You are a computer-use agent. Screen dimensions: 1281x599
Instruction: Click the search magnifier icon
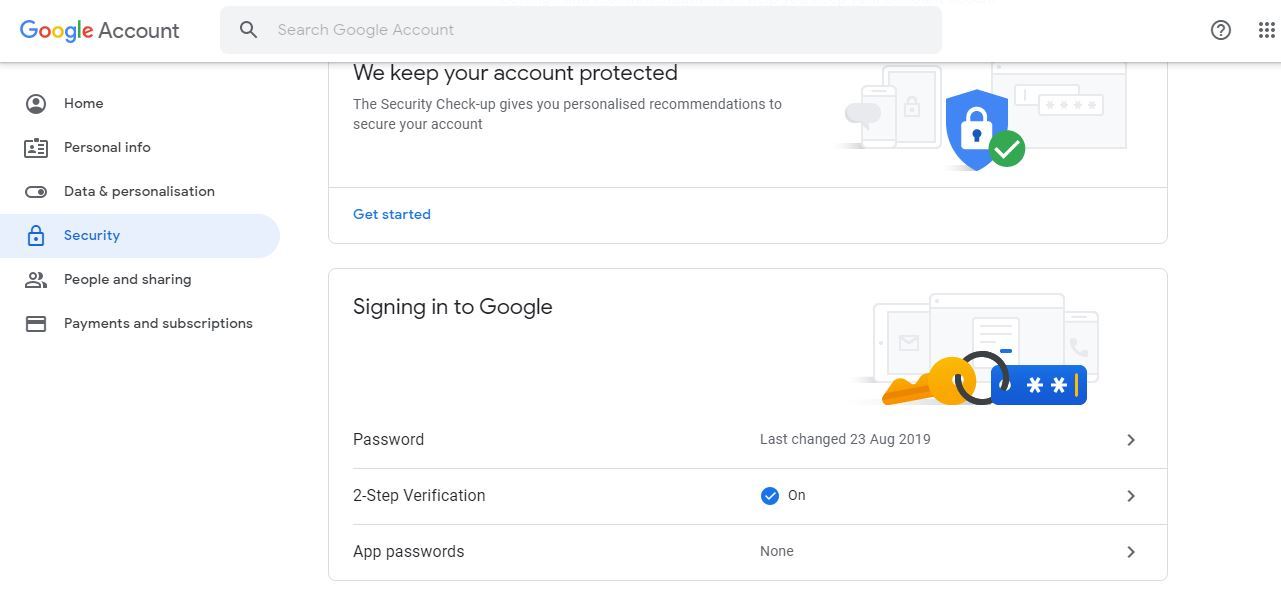pyautogui.click(x=248, y=30)
